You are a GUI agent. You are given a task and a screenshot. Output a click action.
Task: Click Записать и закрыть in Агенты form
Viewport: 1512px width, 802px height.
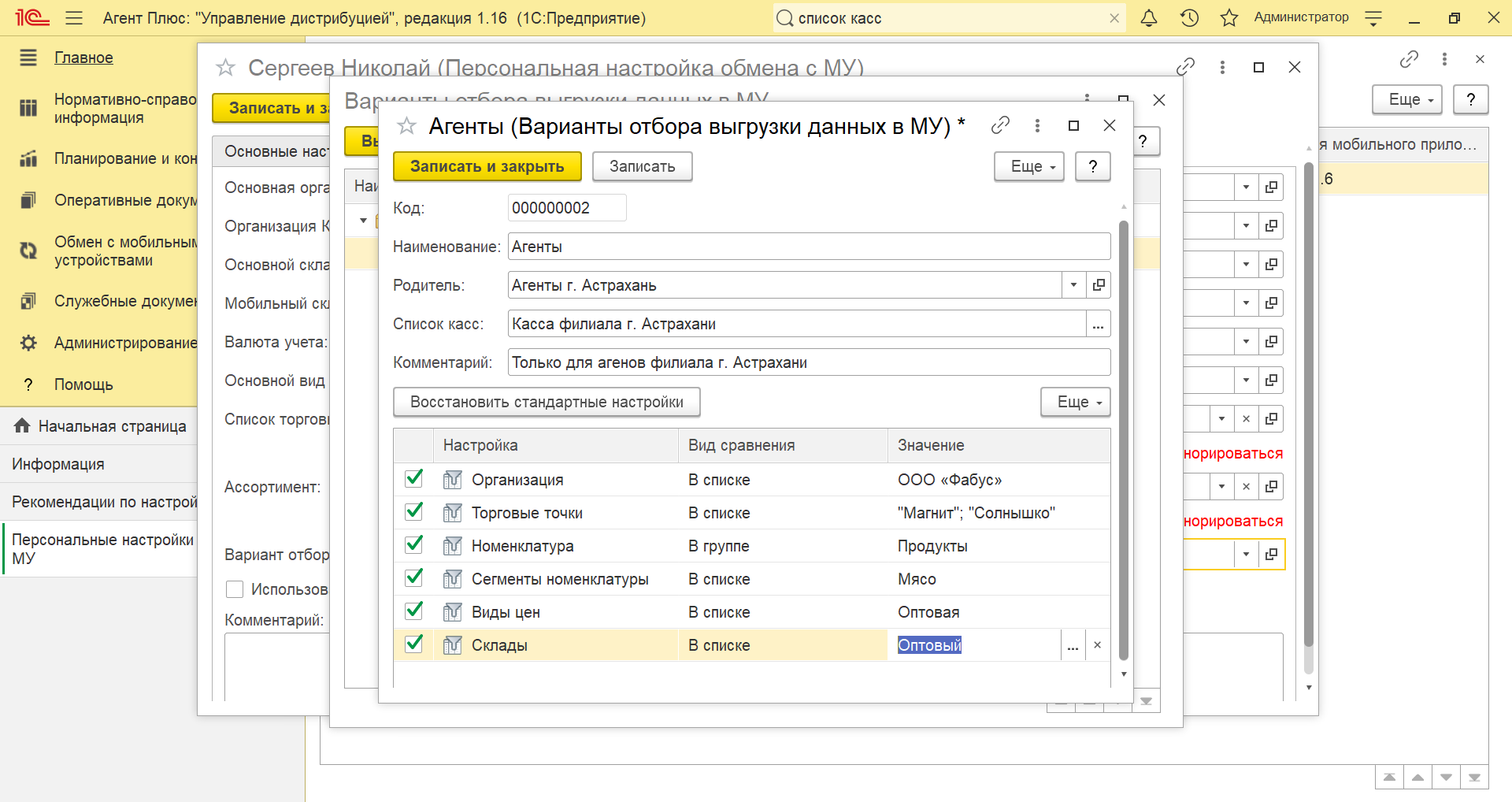[x=487, y=166]
